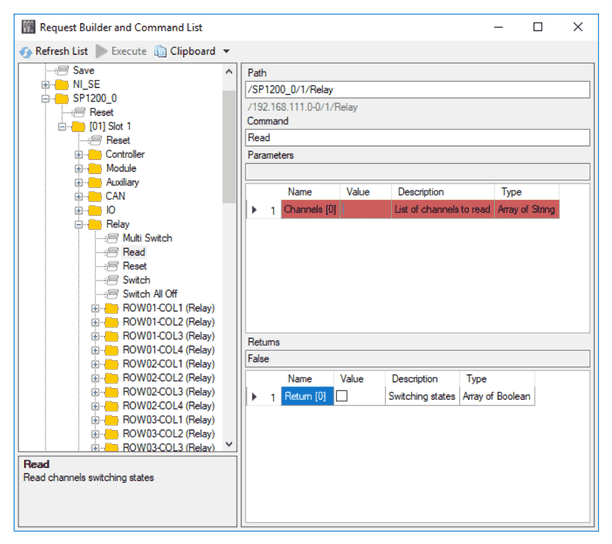Viewport: 612px width, 544px height.
Task: Select the Reset command under Slot 1
Action: coord(118,140)
